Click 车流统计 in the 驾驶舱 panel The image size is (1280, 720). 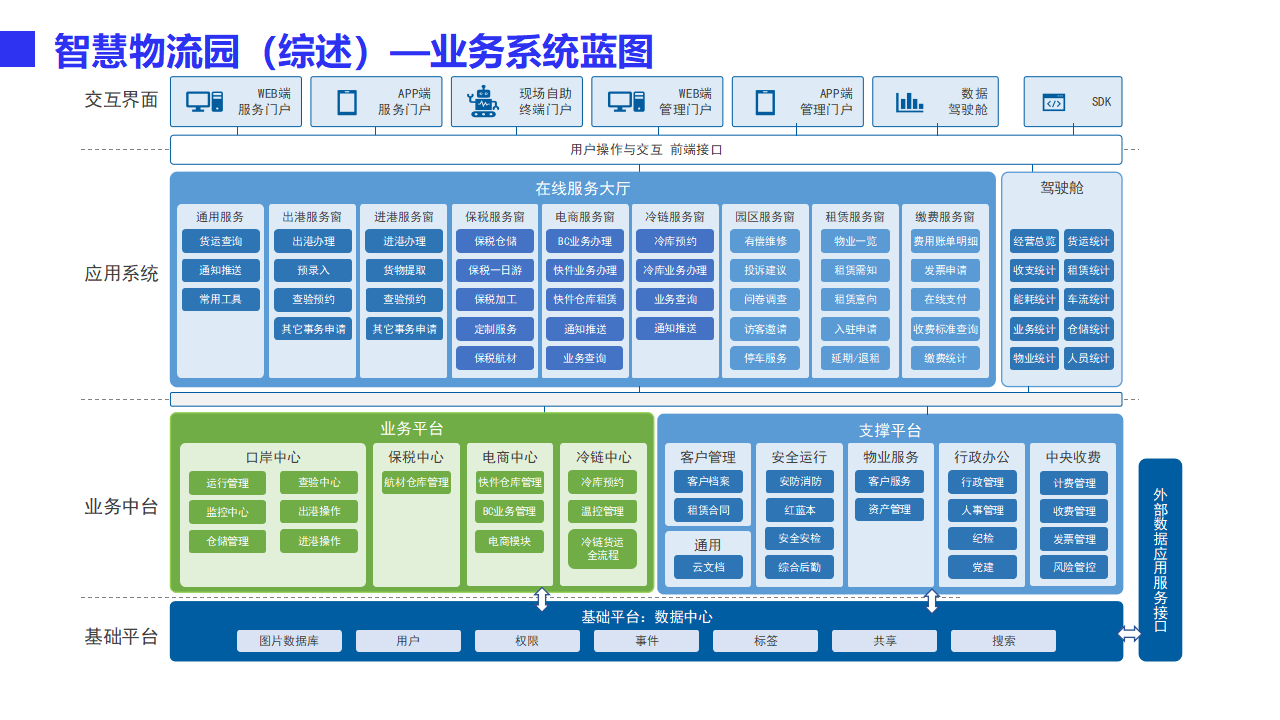[x=1088, y=299]
